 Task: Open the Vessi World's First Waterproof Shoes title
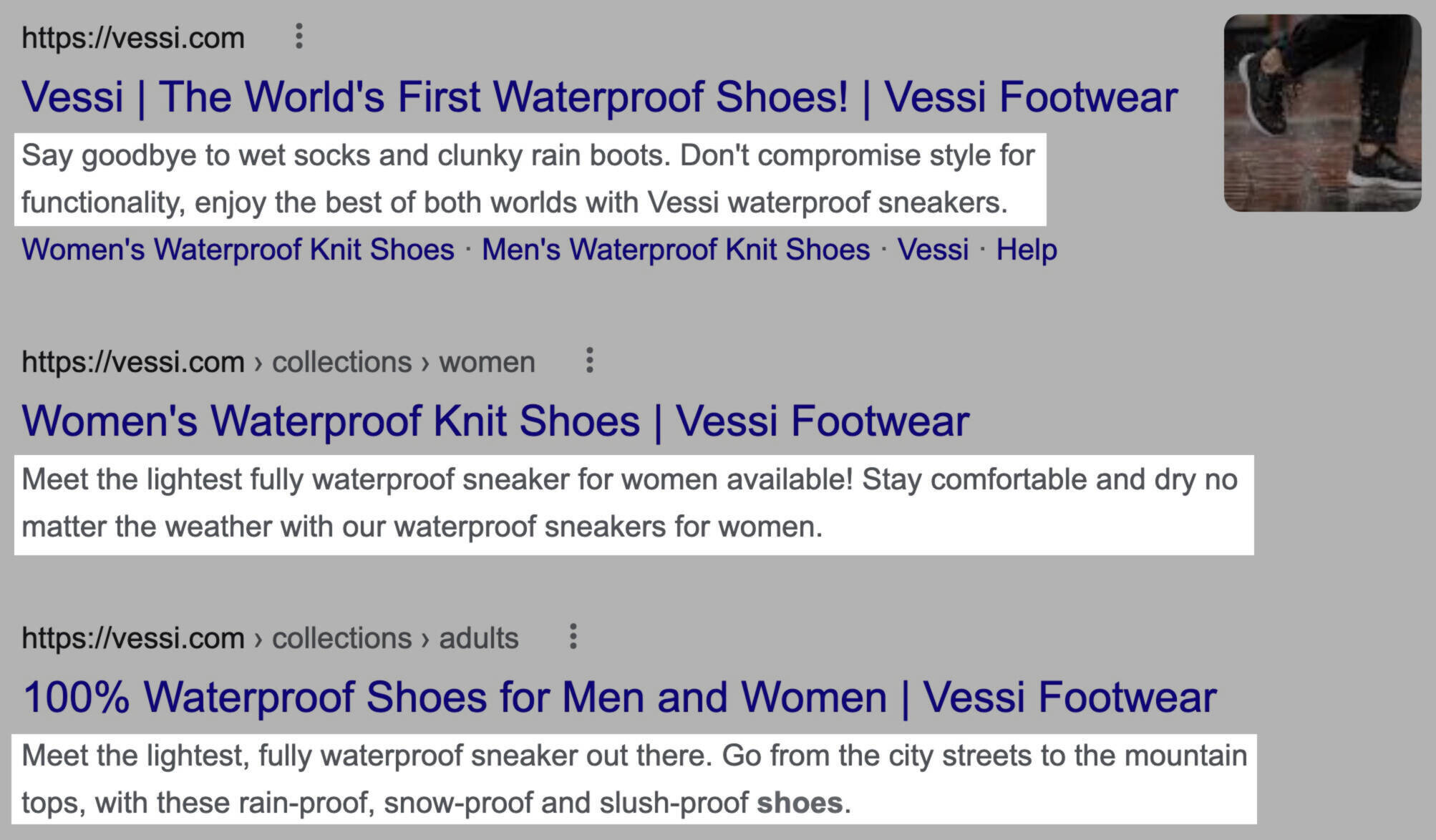pyautogui.click(x=599, y=97)
